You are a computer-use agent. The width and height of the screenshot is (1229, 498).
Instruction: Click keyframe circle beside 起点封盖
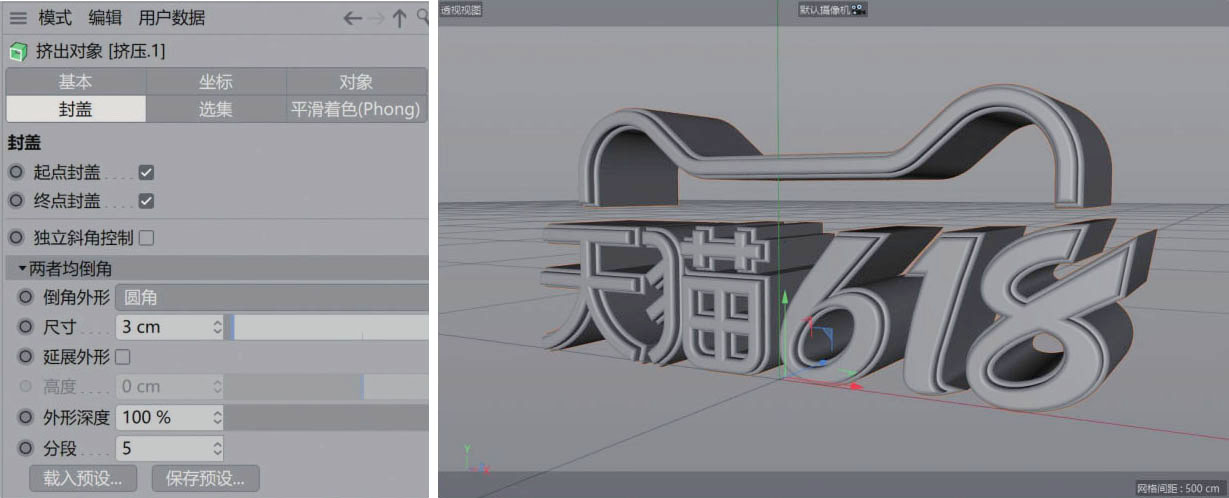click(x=16, y=172)
